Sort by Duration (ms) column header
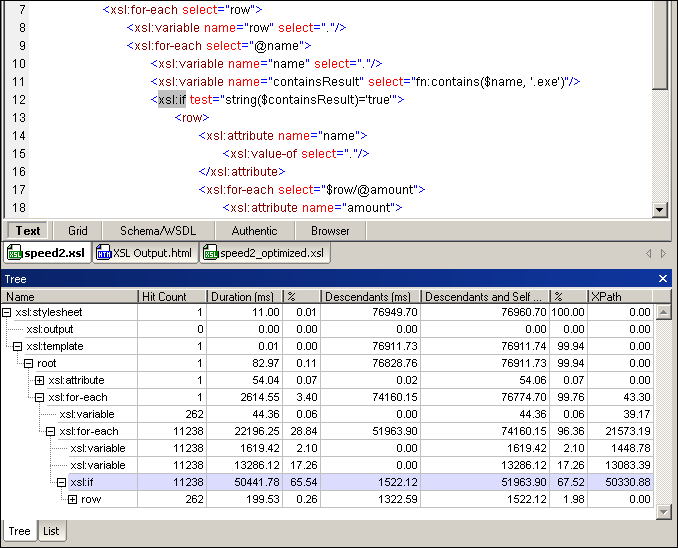 [243, 297]
